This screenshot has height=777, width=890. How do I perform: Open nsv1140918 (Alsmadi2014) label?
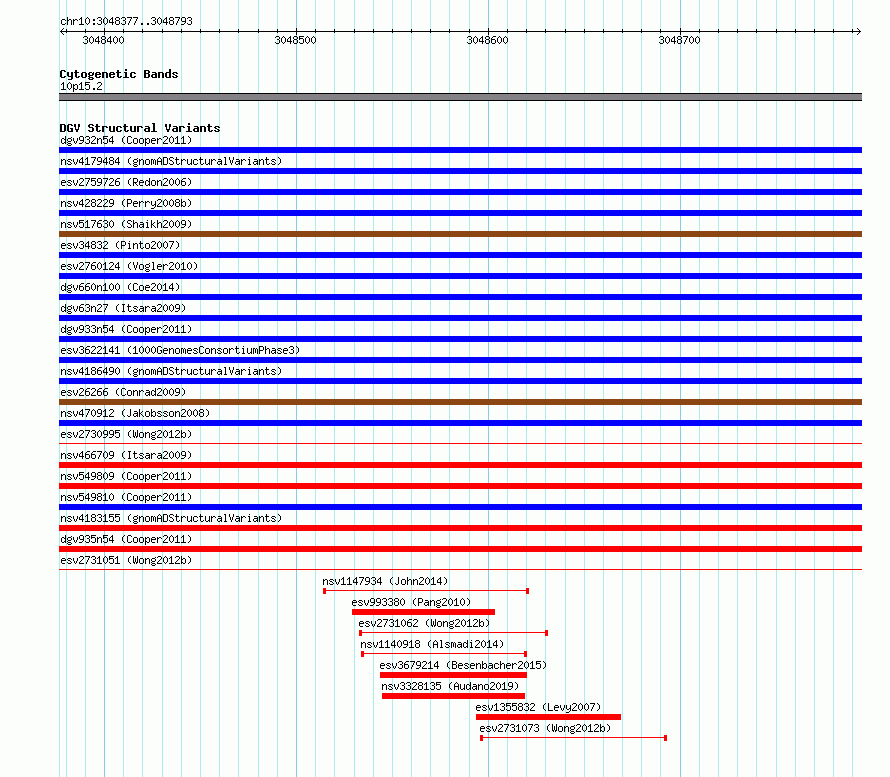(x=432, y=644)
